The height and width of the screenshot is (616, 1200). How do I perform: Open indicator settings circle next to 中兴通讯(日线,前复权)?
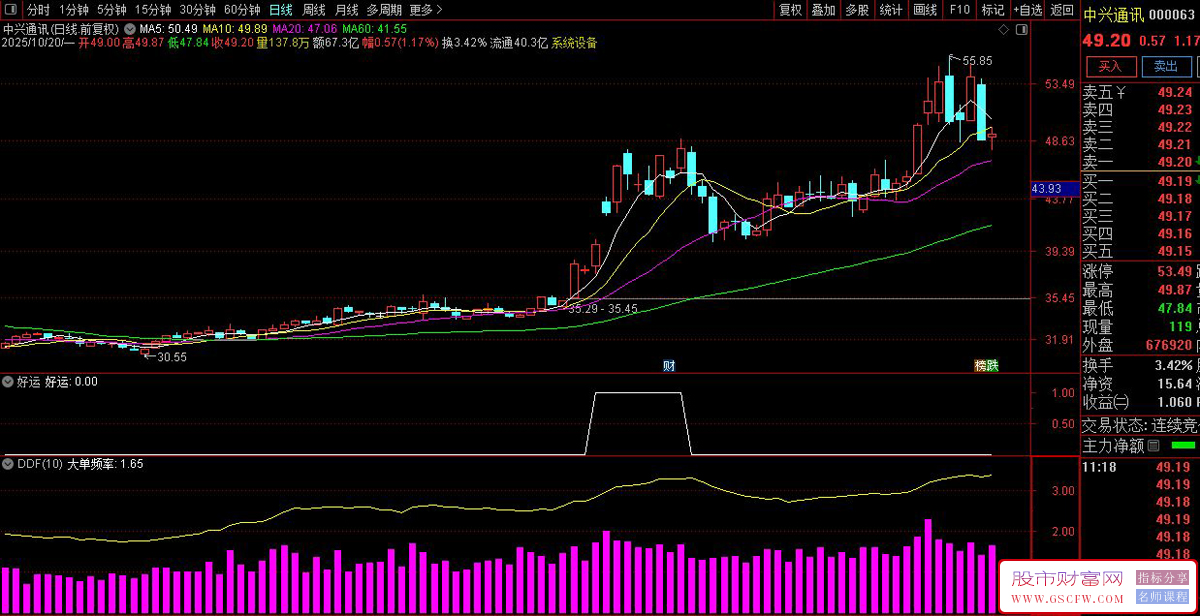130,29
